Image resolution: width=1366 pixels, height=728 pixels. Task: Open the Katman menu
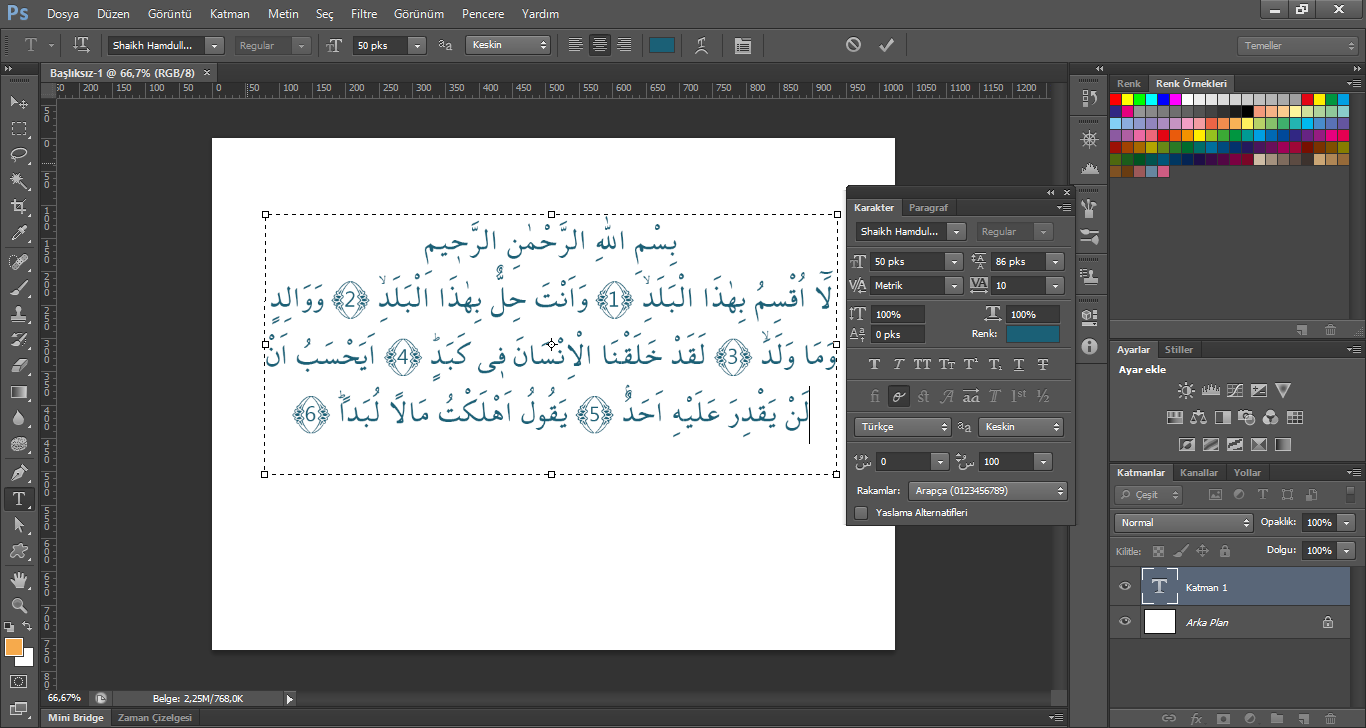pos(230,14)
